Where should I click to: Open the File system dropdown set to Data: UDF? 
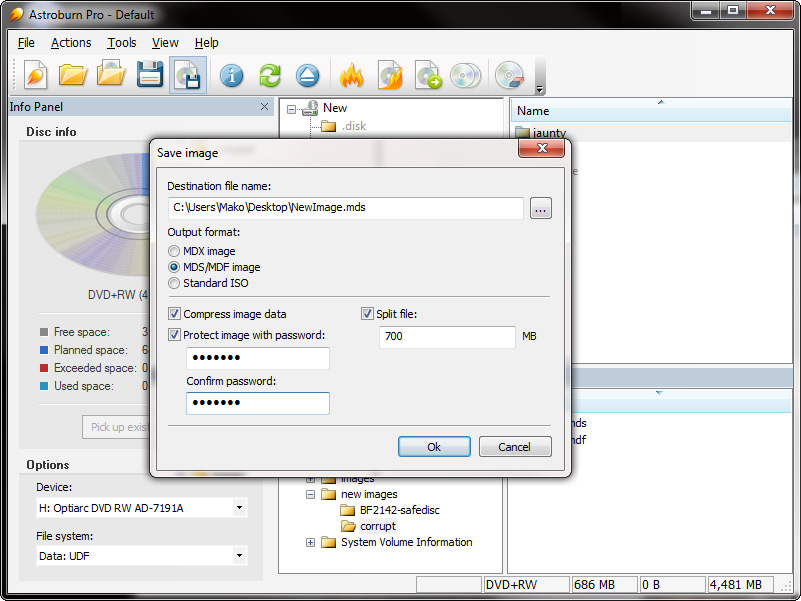point(239,556)
